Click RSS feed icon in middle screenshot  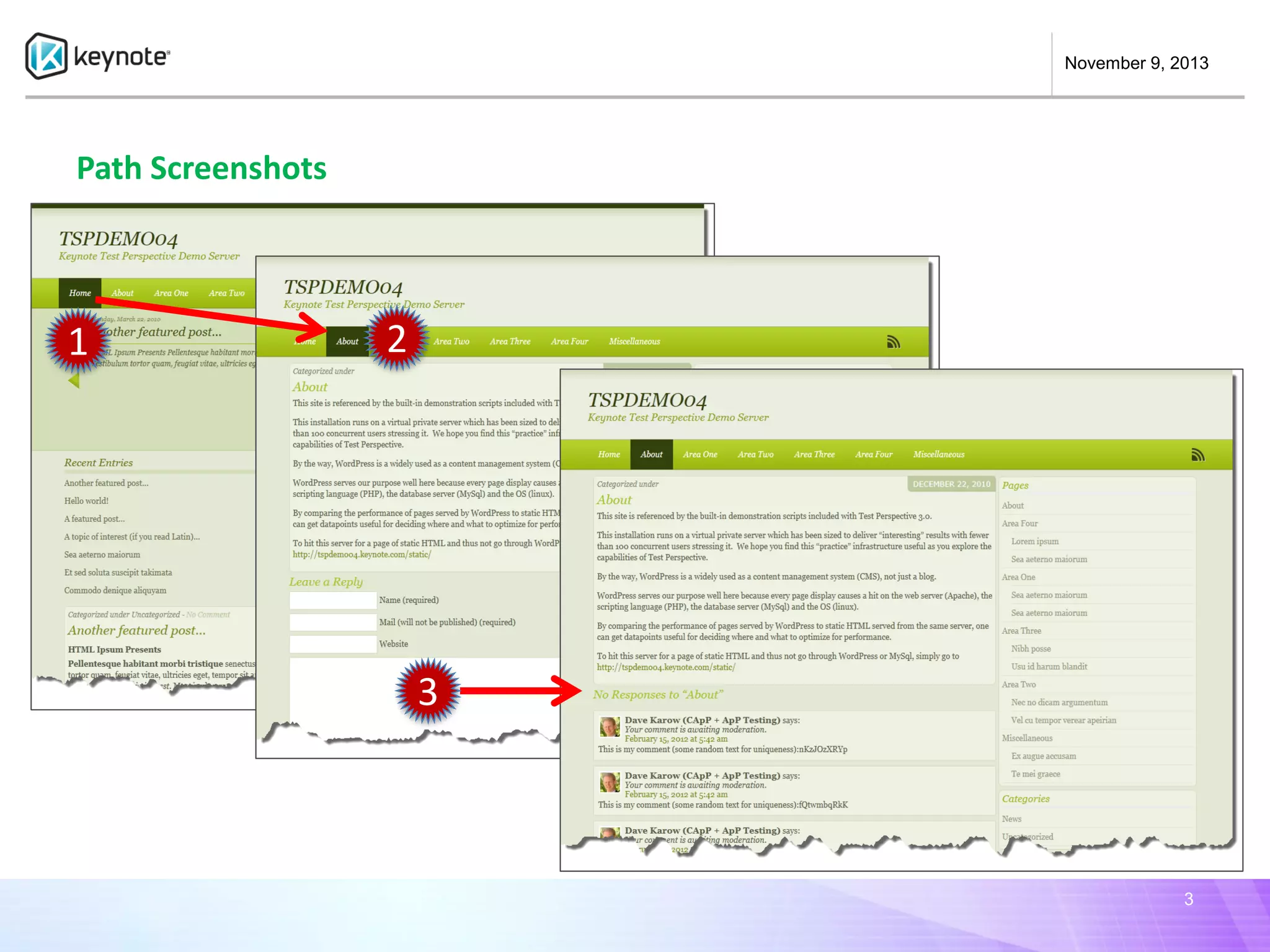[x=893, y=342]
